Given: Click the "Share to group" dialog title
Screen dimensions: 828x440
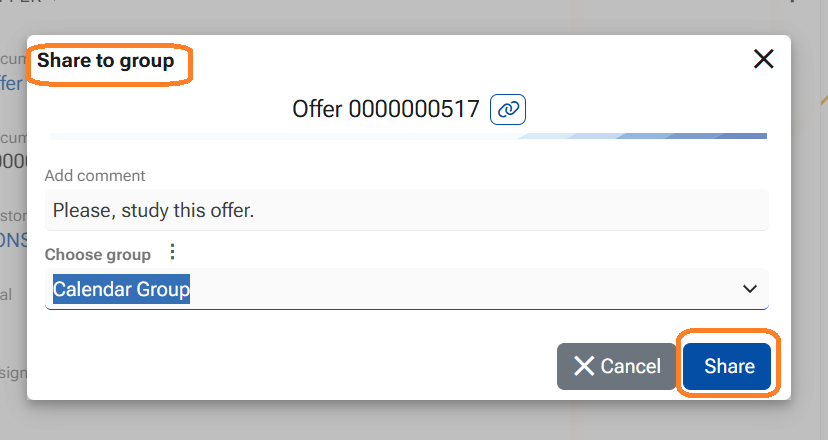Looking at the screenshot, I should point(106,61).
